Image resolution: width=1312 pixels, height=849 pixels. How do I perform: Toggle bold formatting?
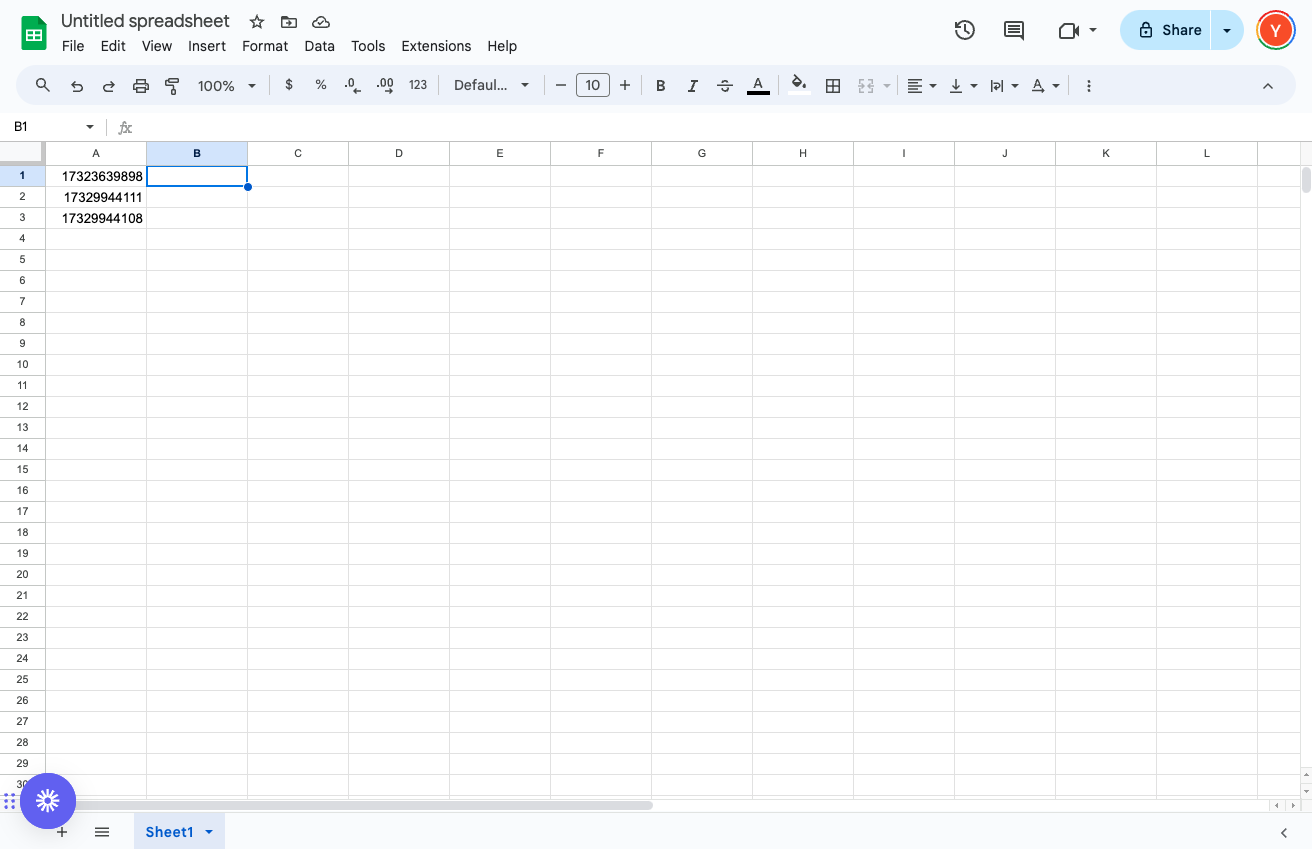[661, 86]
